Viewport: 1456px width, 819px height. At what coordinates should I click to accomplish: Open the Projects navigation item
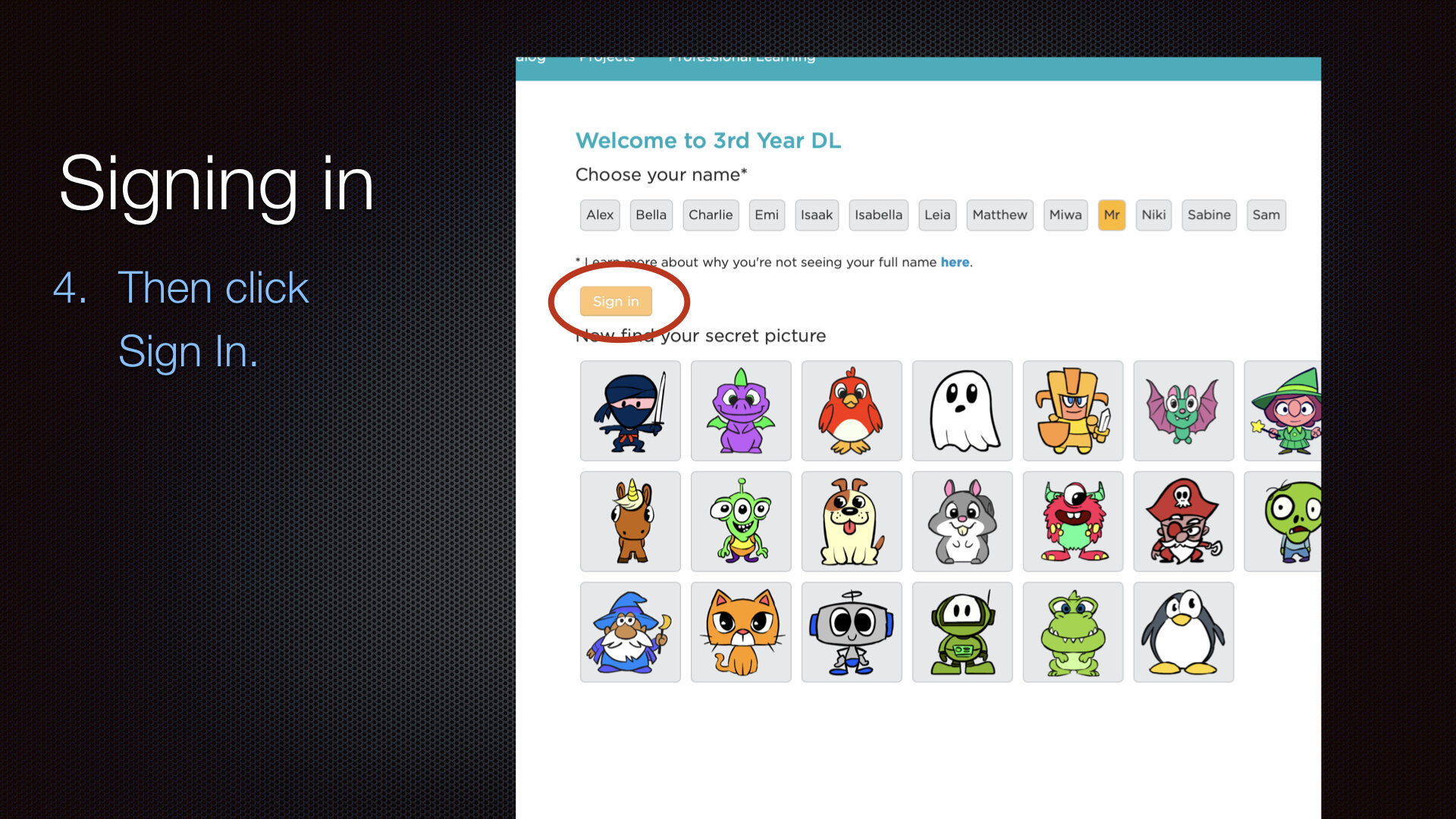pos(607,58)
